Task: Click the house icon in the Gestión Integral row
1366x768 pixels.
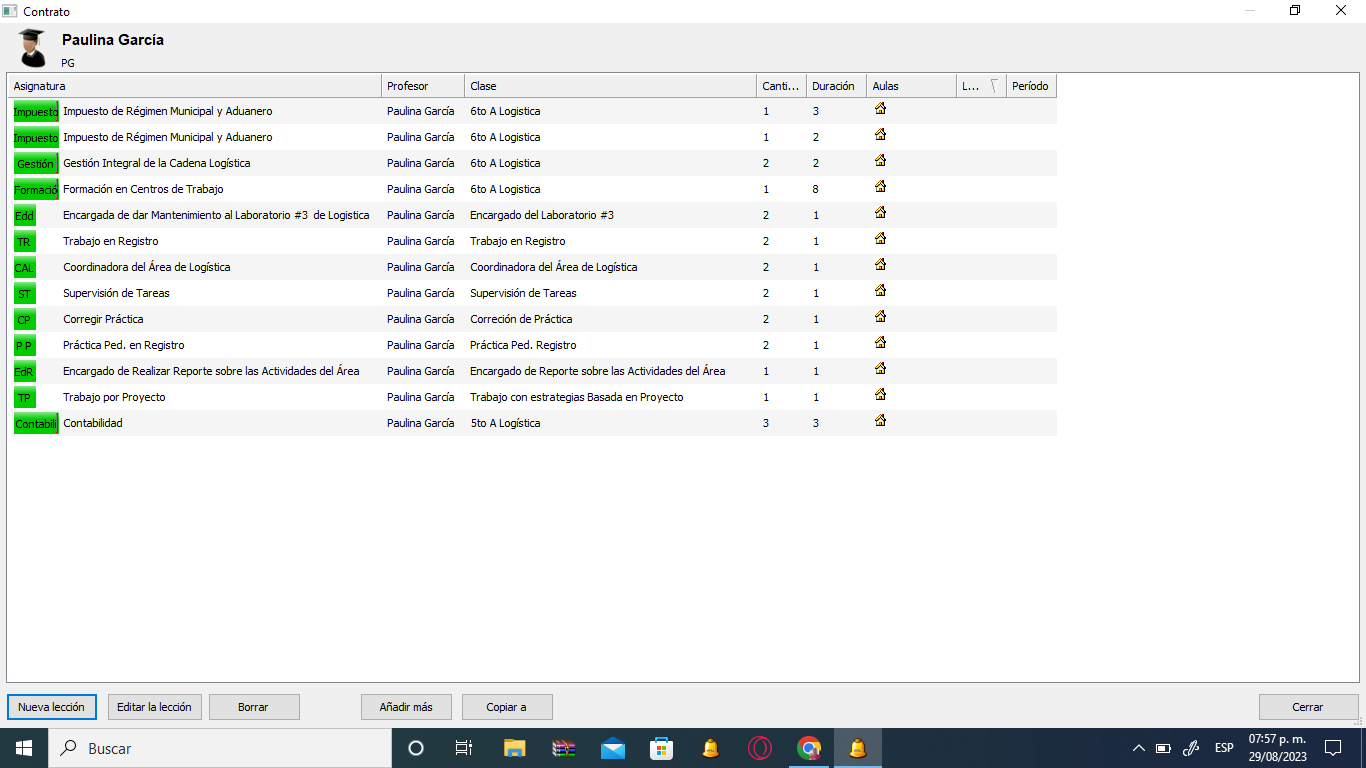Action: pos(881,160)
